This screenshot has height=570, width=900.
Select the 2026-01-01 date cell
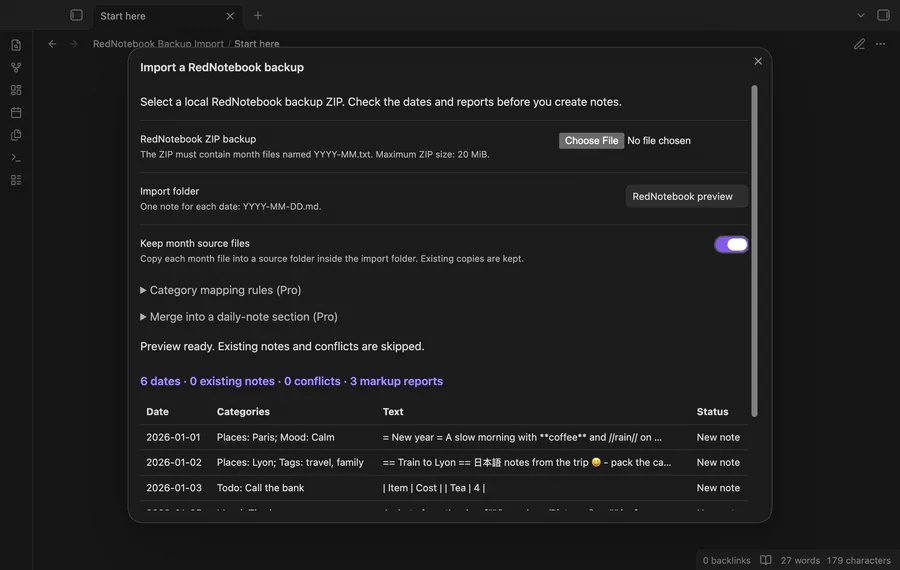173,437
